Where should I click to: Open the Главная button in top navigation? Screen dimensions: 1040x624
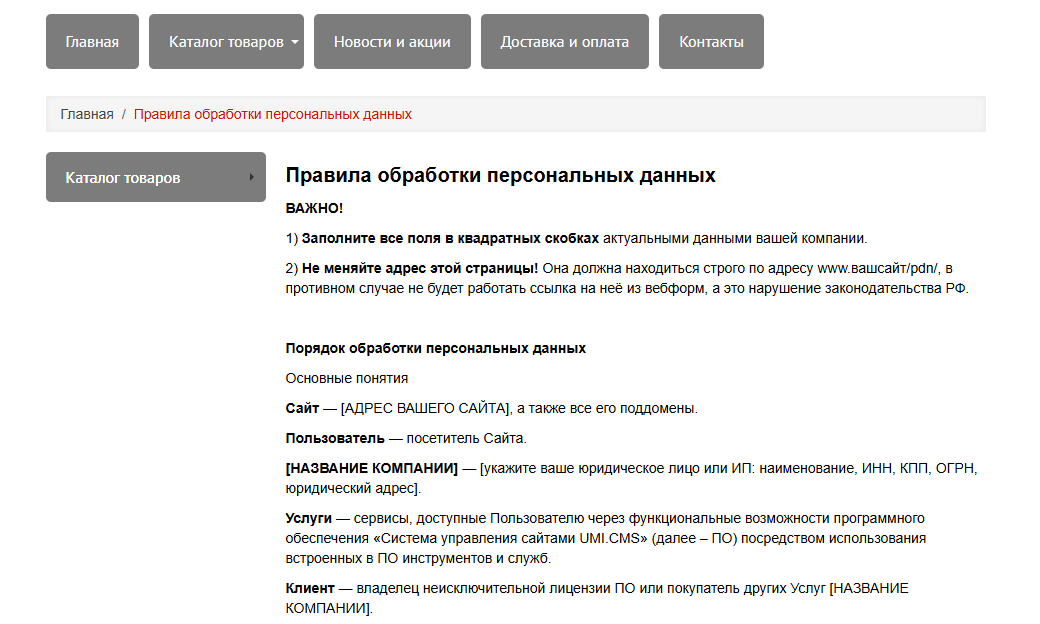[92, 42]
